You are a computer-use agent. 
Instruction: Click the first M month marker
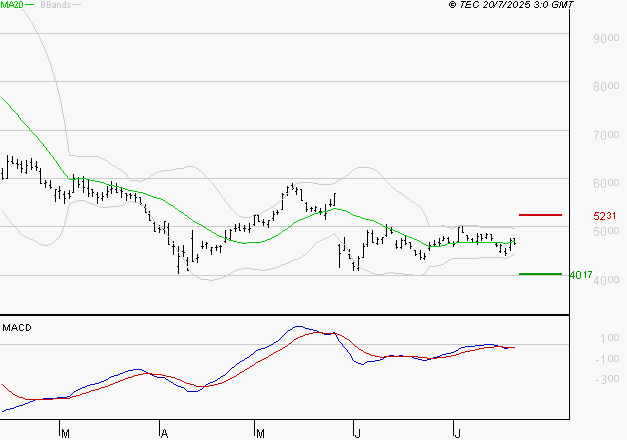(x=66, y=434)
